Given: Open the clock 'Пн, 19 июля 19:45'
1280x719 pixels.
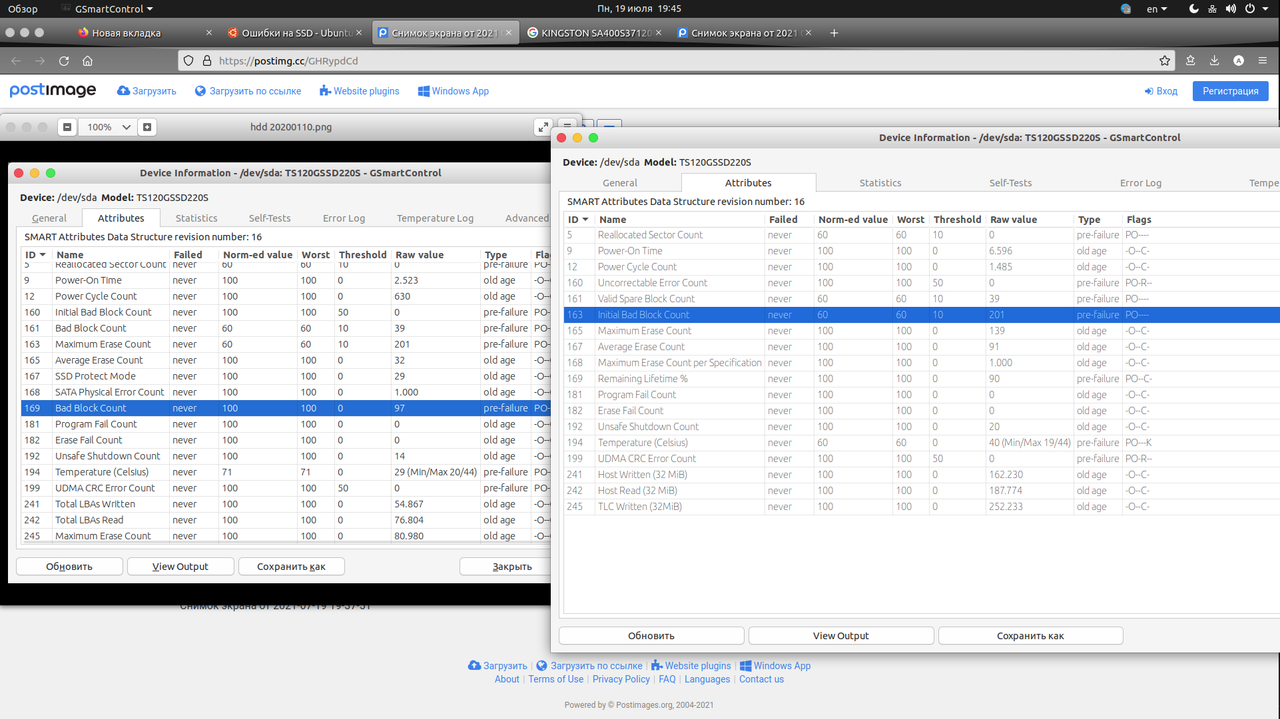Looking at the screenshot, I should pyautogui.click(x=639, y=8).
